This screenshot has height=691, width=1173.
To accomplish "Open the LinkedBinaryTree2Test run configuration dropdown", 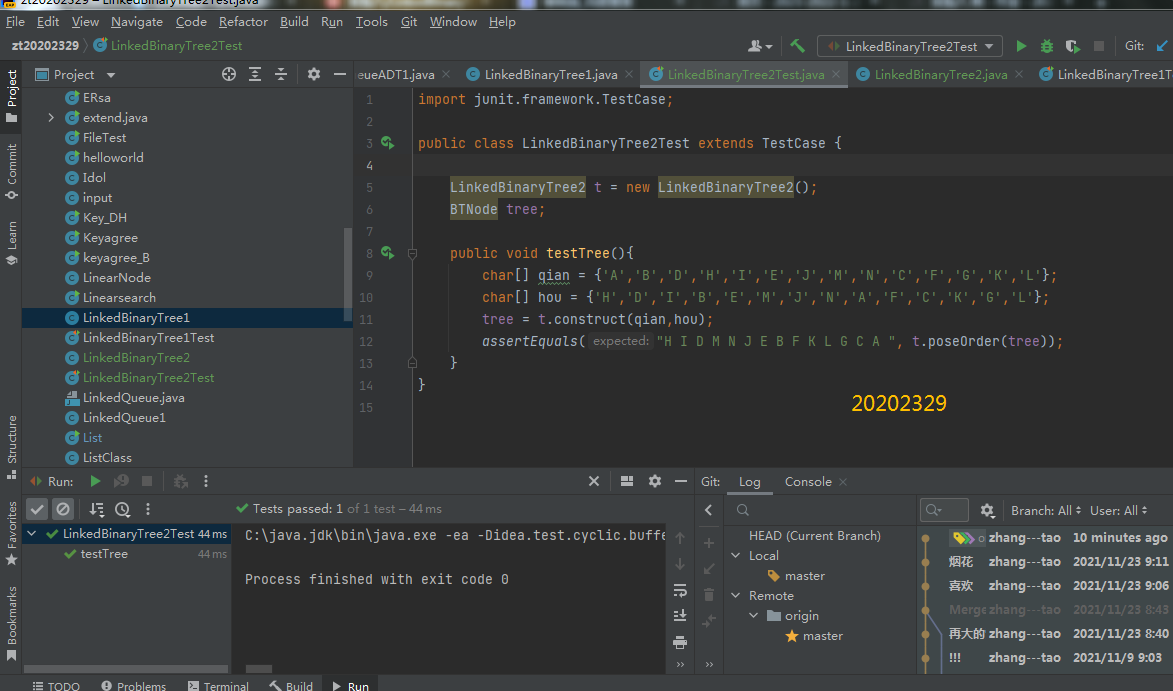I will (x=909, y=46).
